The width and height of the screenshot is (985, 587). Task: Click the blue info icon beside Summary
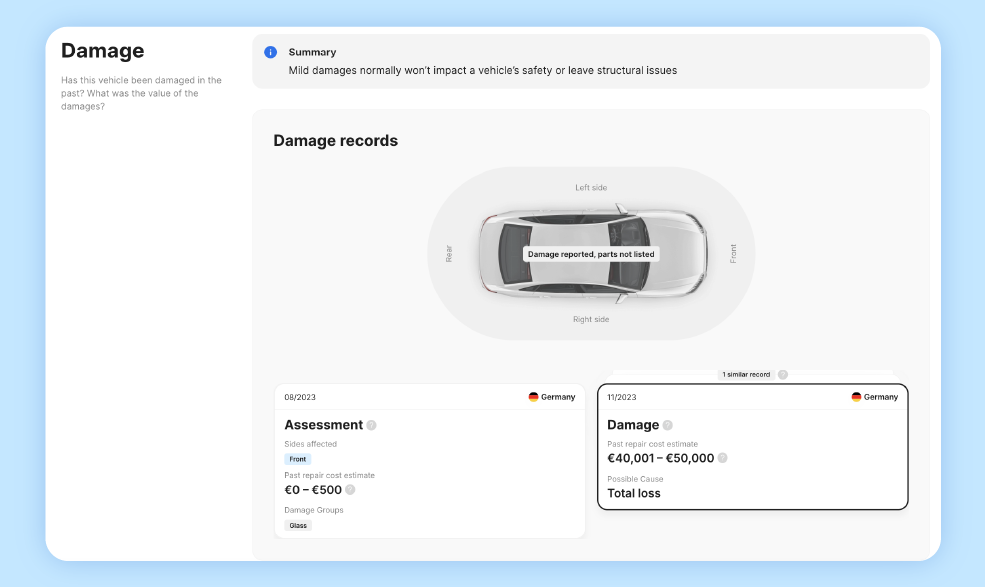270,52
